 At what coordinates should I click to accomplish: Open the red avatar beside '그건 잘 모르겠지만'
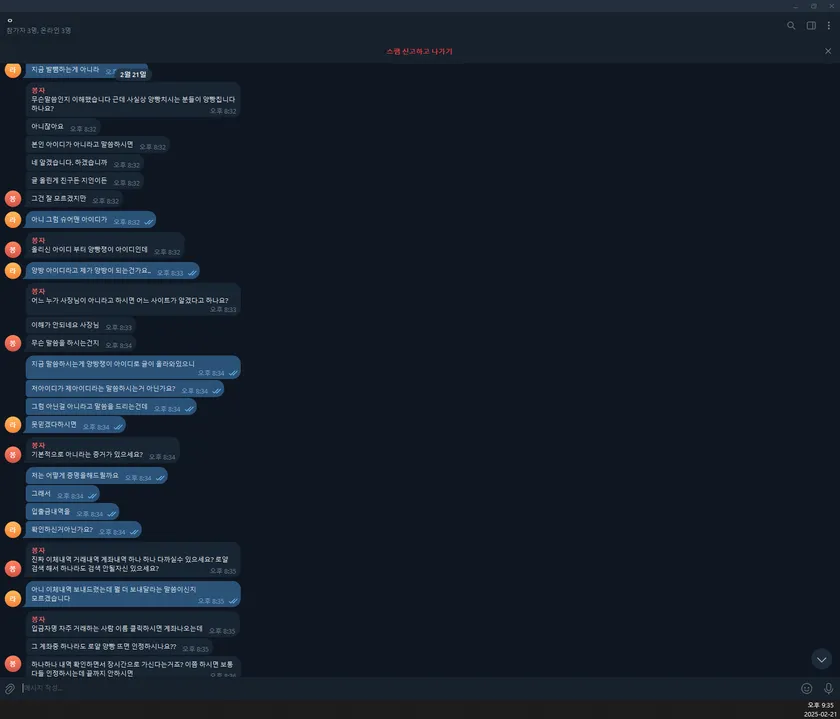(13, 199)
